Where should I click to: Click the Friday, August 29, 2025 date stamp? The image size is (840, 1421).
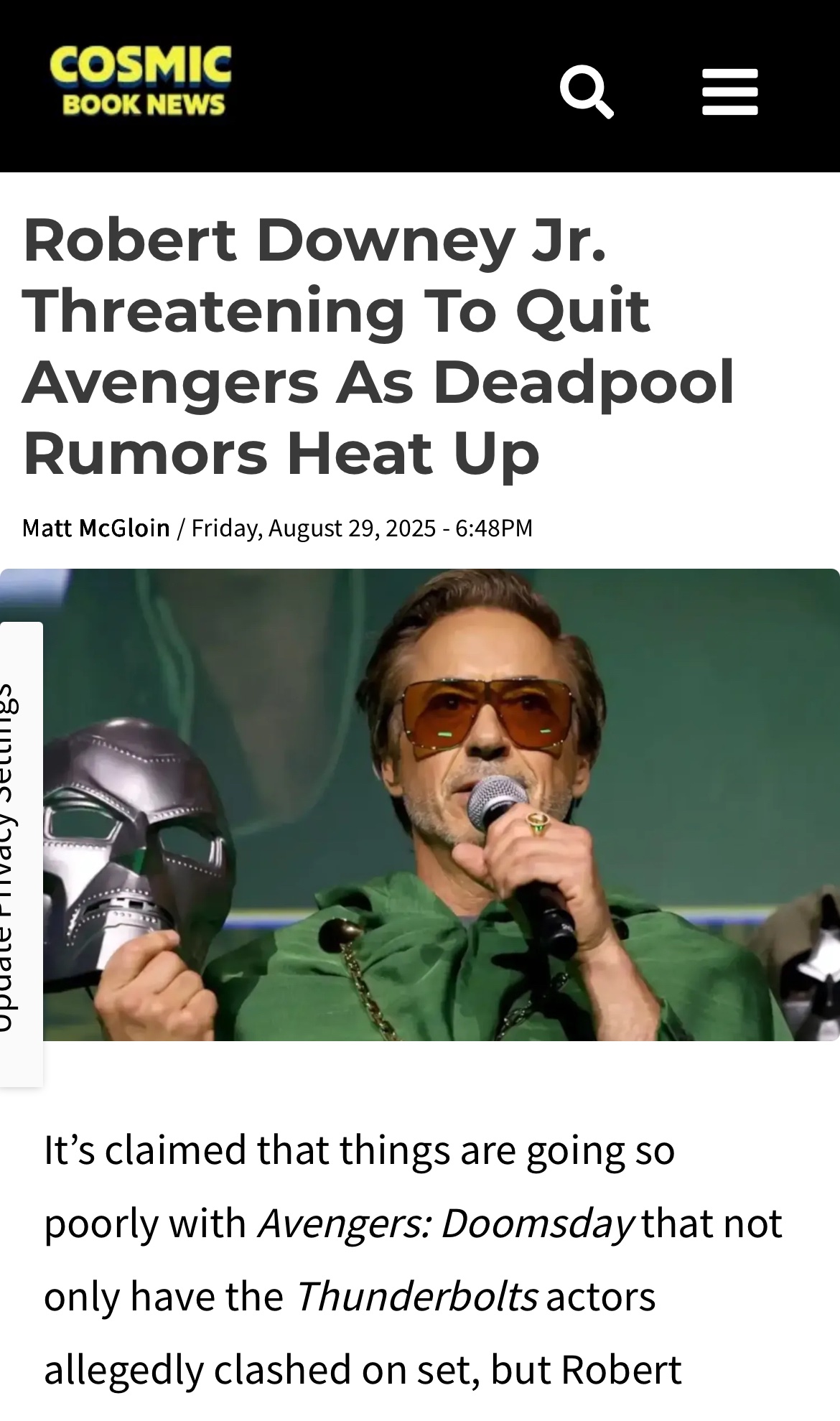click(314, 528)
